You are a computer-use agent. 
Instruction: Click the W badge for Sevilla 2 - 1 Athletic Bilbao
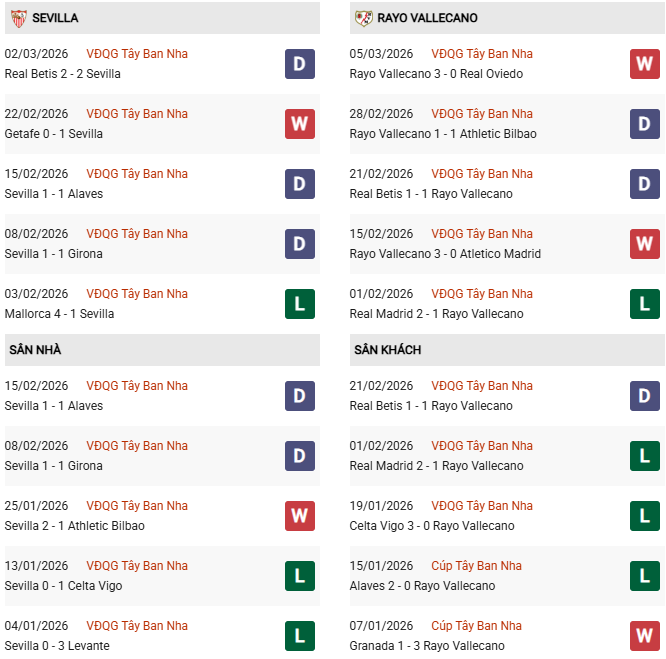point(299,516)
